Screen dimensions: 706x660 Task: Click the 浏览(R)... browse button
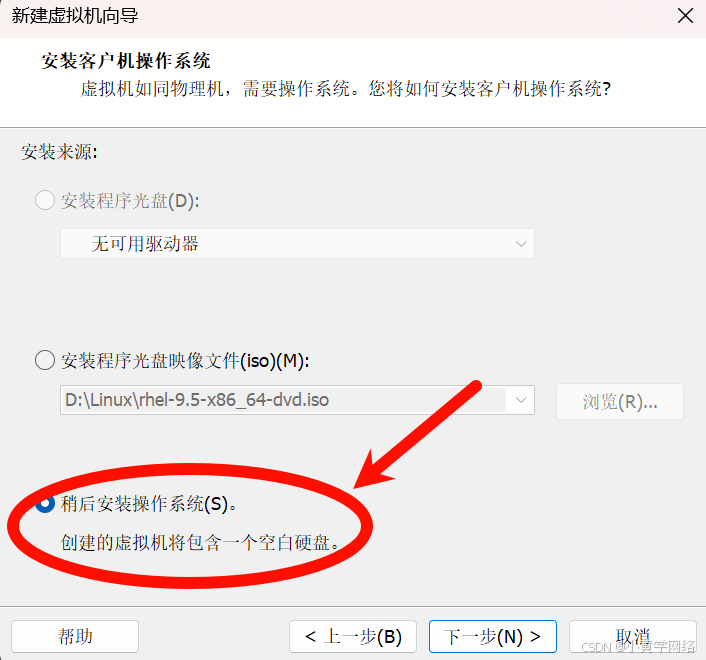620,402
